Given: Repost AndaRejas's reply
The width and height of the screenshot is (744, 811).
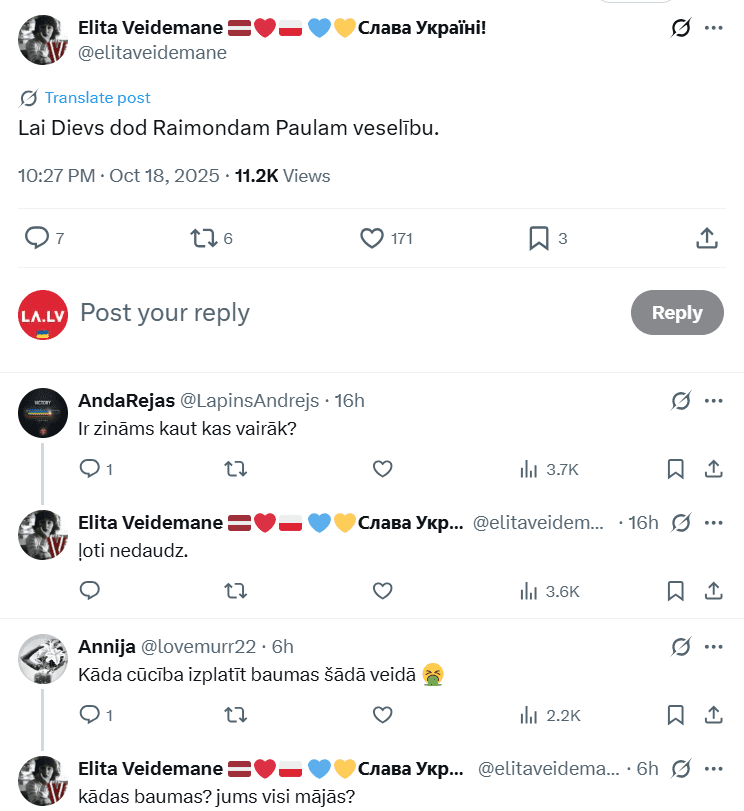Looking at the screenshot, I should pyautogui.click(x=236, y=469).
